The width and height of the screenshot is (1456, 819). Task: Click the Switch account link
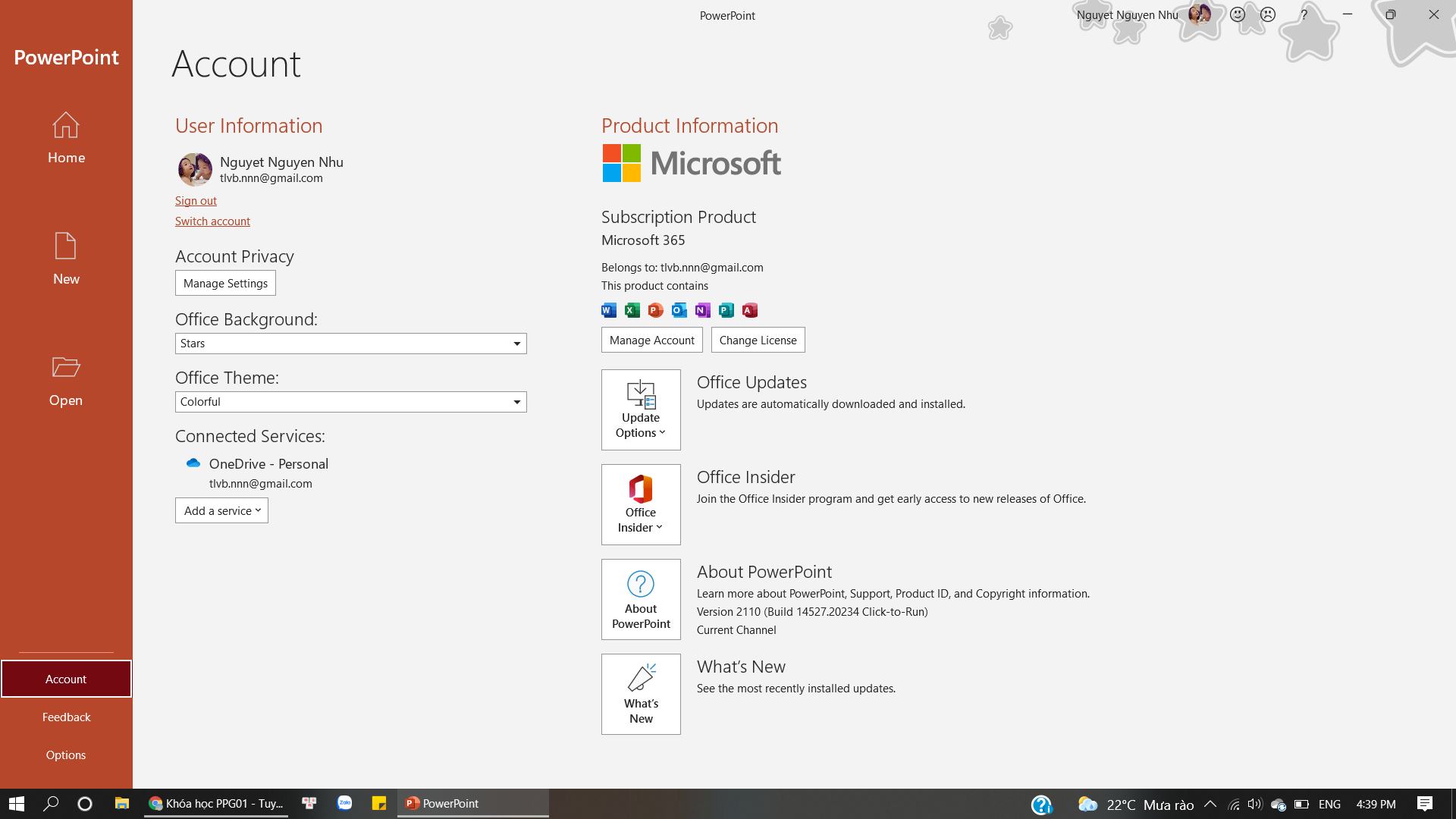point(212,221)
